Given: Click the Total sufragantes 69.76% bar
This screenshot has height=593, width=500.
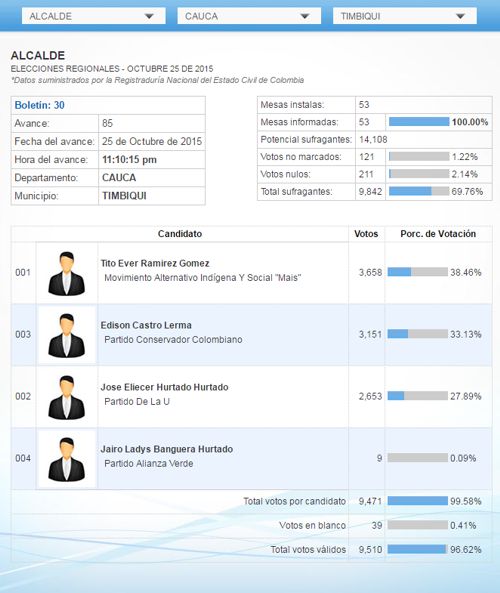Looking at the screenshot, I should pos(419,191).
